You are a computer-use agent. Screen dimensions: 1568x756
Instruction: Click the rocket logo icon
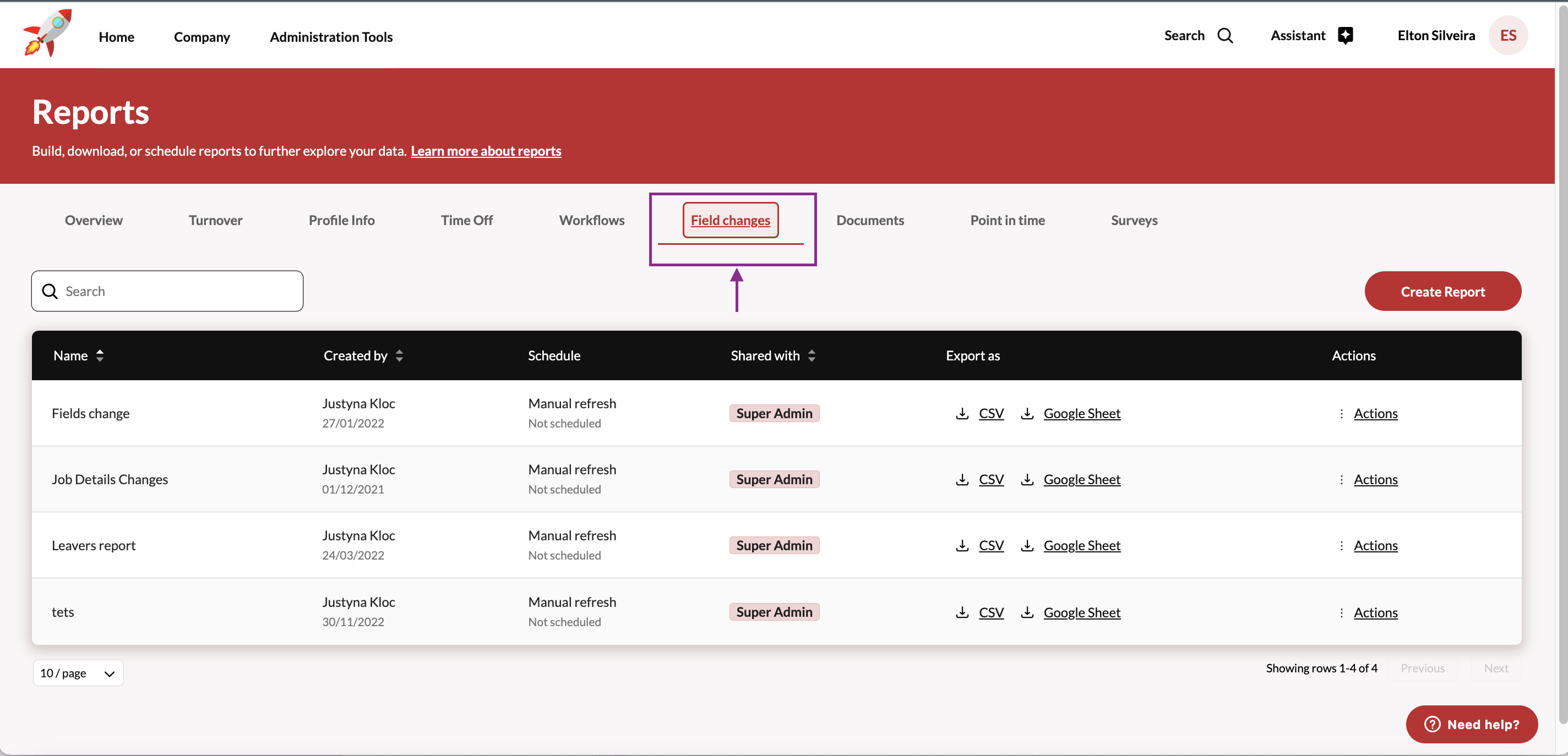(x=47, y=34)
